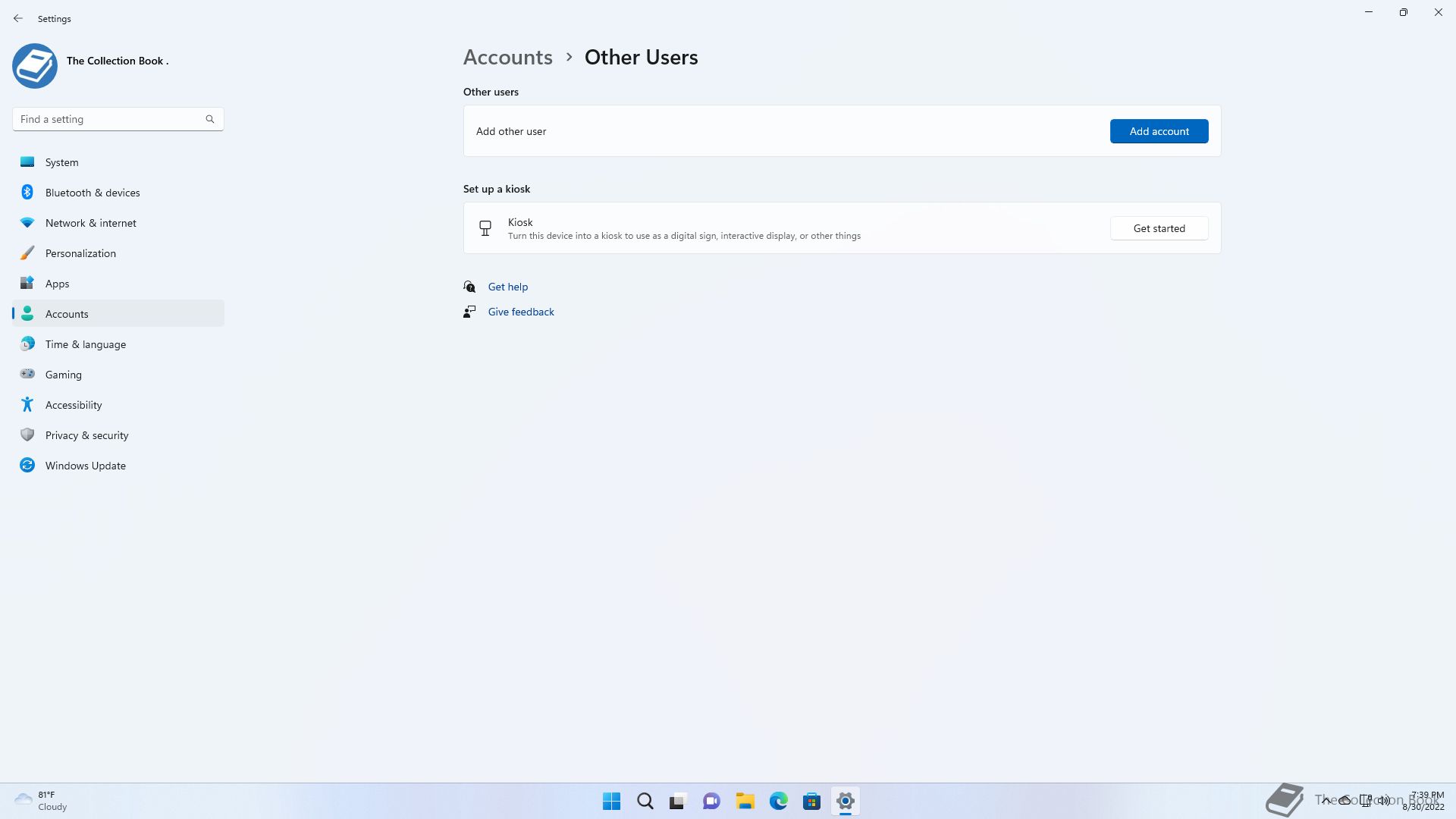Click Get started for Kiosk
1456x819 pixels.
click(x=1159, y=228)
